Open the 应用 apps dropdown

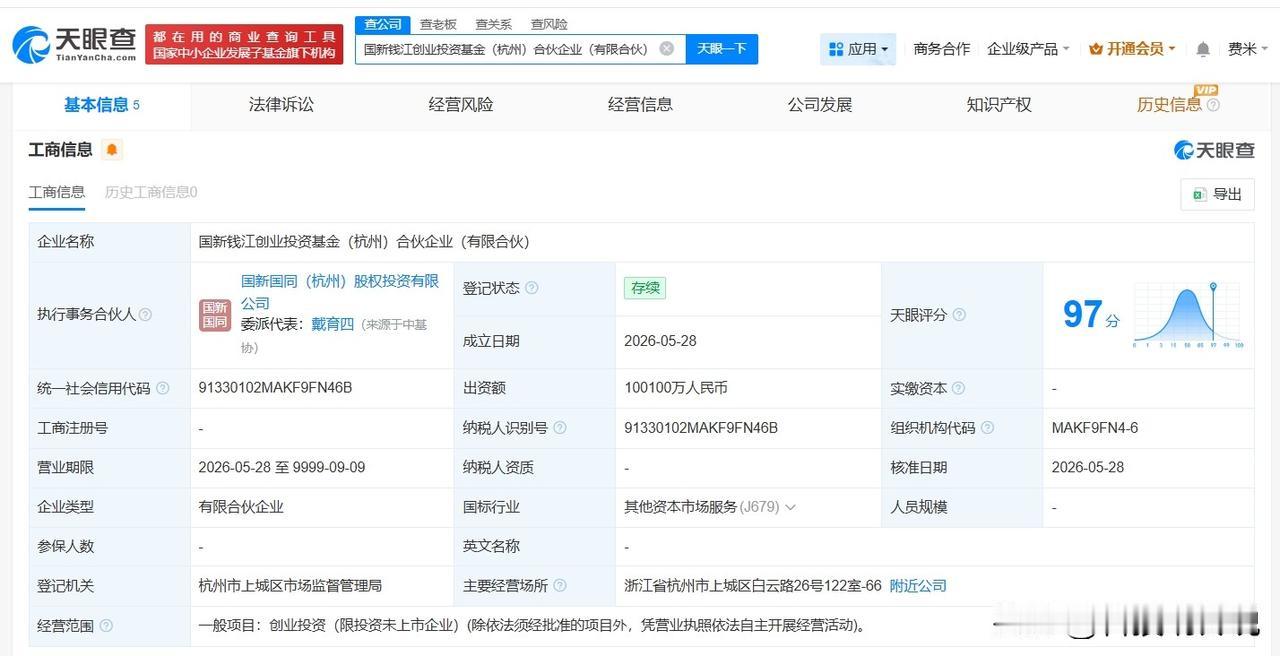(x=858, y=49)
